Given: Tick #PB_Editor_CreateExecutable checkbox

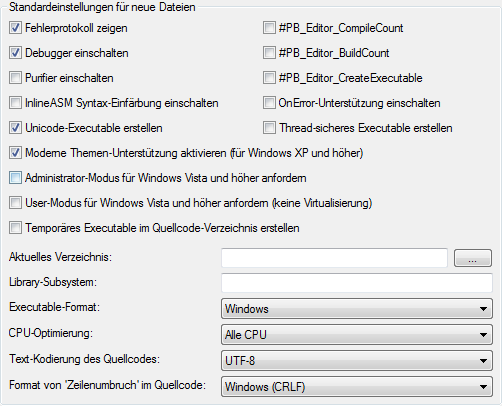Looking at the screenshot, I should tap(269, 78).
